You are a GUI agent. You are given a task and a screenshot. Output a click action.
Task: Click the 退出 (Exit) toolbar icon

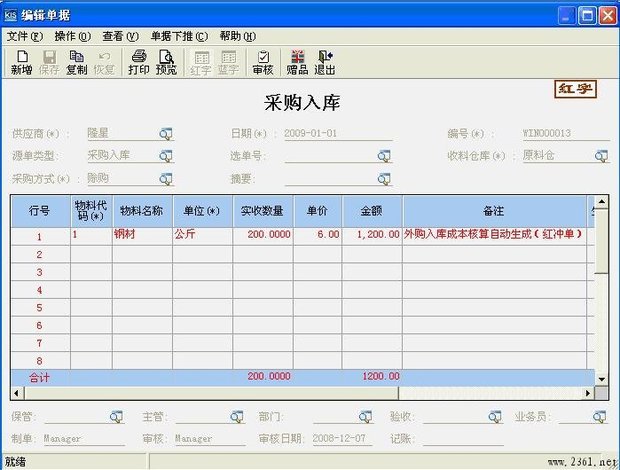325,62
